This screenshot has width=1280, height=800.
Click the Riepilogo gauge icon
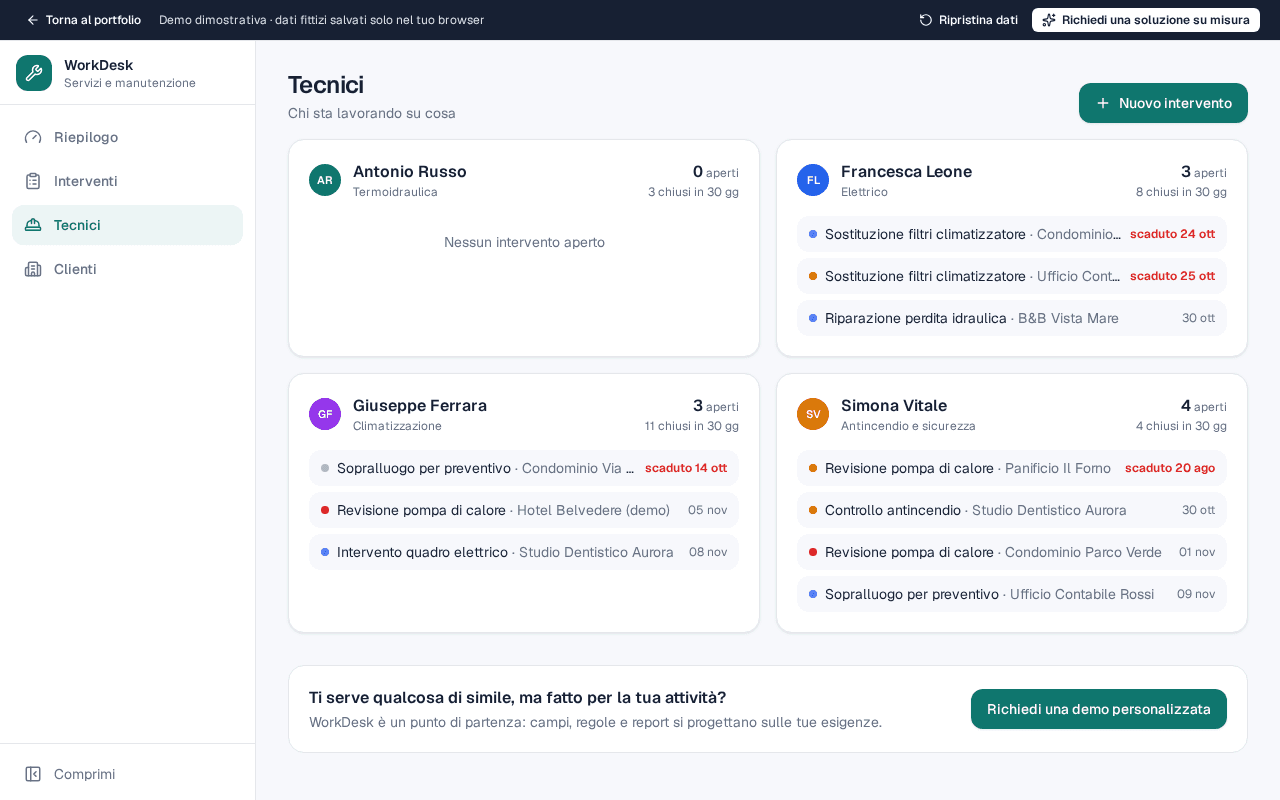point(33,137)
